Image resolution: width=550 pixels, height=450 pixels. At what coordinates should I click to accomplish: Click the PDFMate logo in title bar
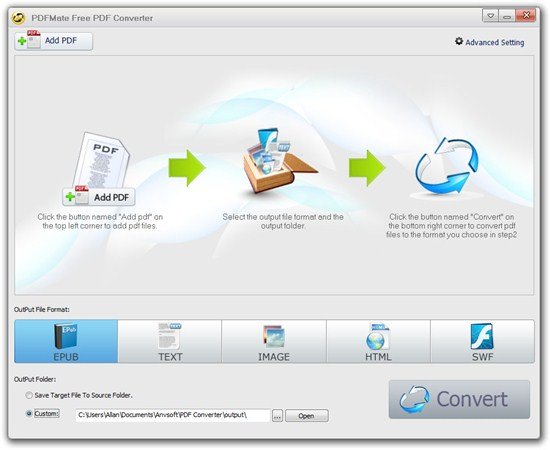coord(18,18)
